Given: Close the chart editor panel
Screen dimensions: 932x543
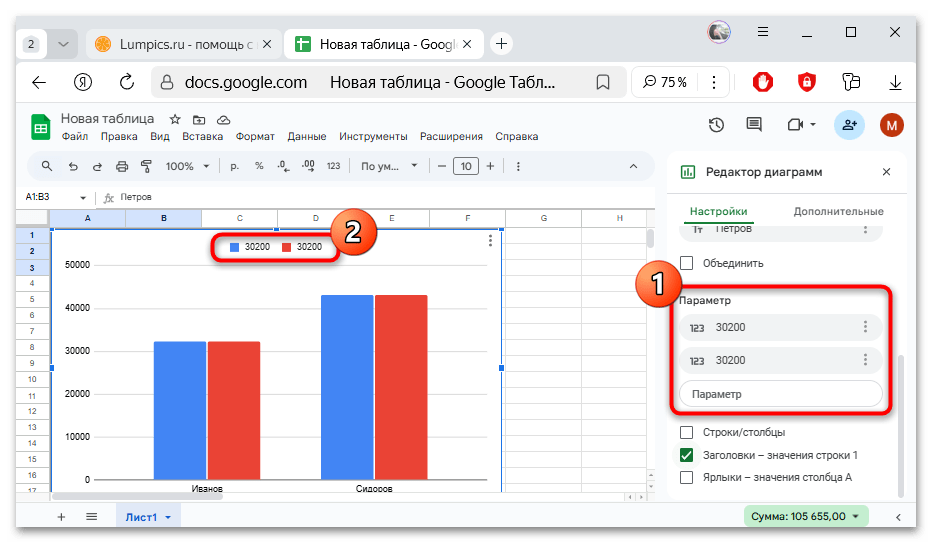Looking at the screenshot, I should (886, 172).
